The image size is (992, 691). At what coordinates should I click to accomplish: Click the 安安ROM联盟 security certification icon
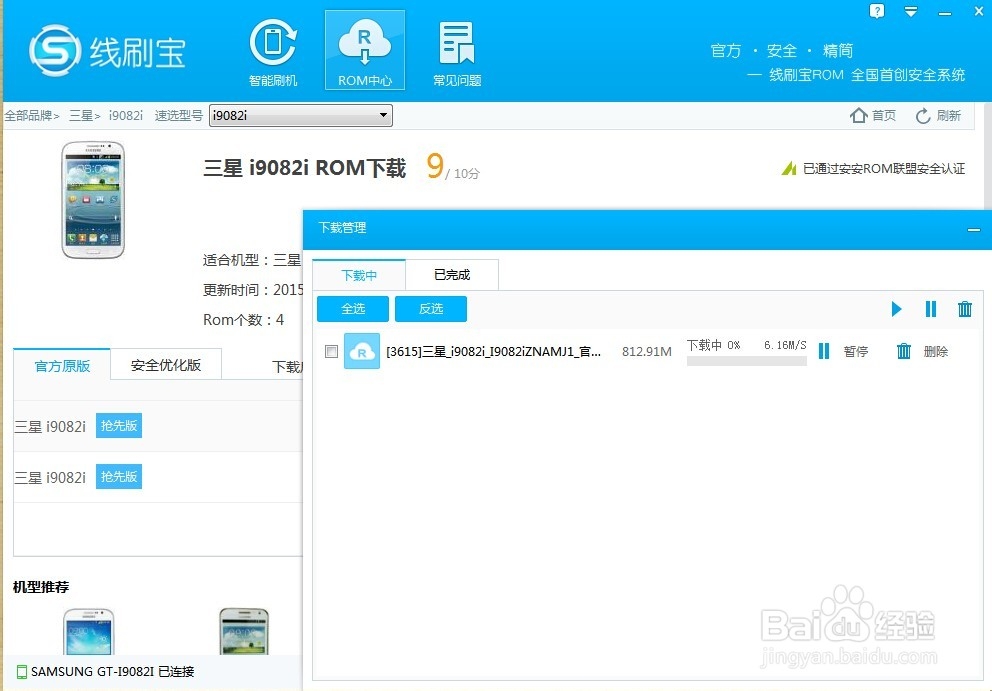coord(789,168)
